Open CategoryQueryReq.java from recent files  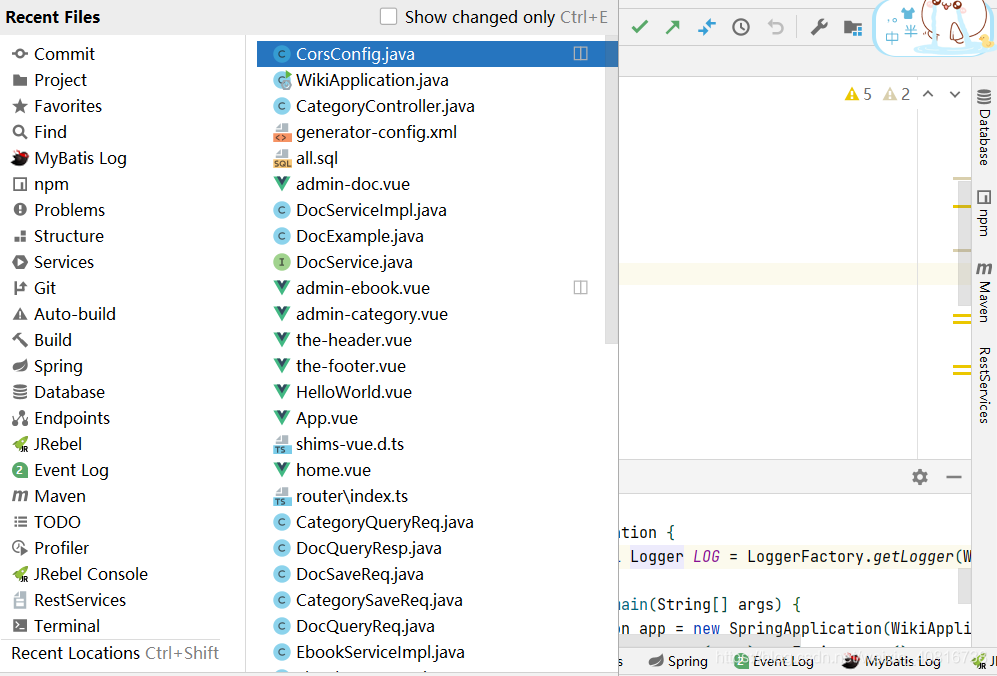pos(384,522)
